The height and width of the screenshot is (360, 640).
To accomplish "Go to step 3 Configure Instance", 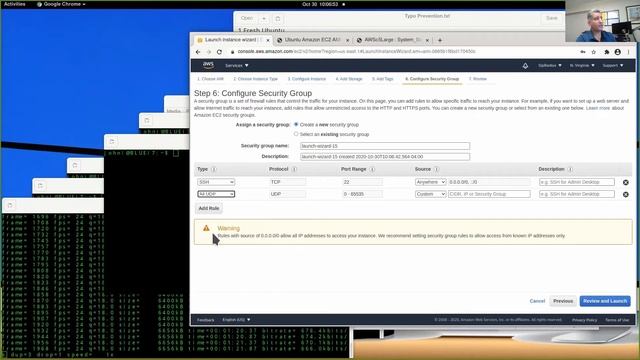I will [x=307, y=79].
